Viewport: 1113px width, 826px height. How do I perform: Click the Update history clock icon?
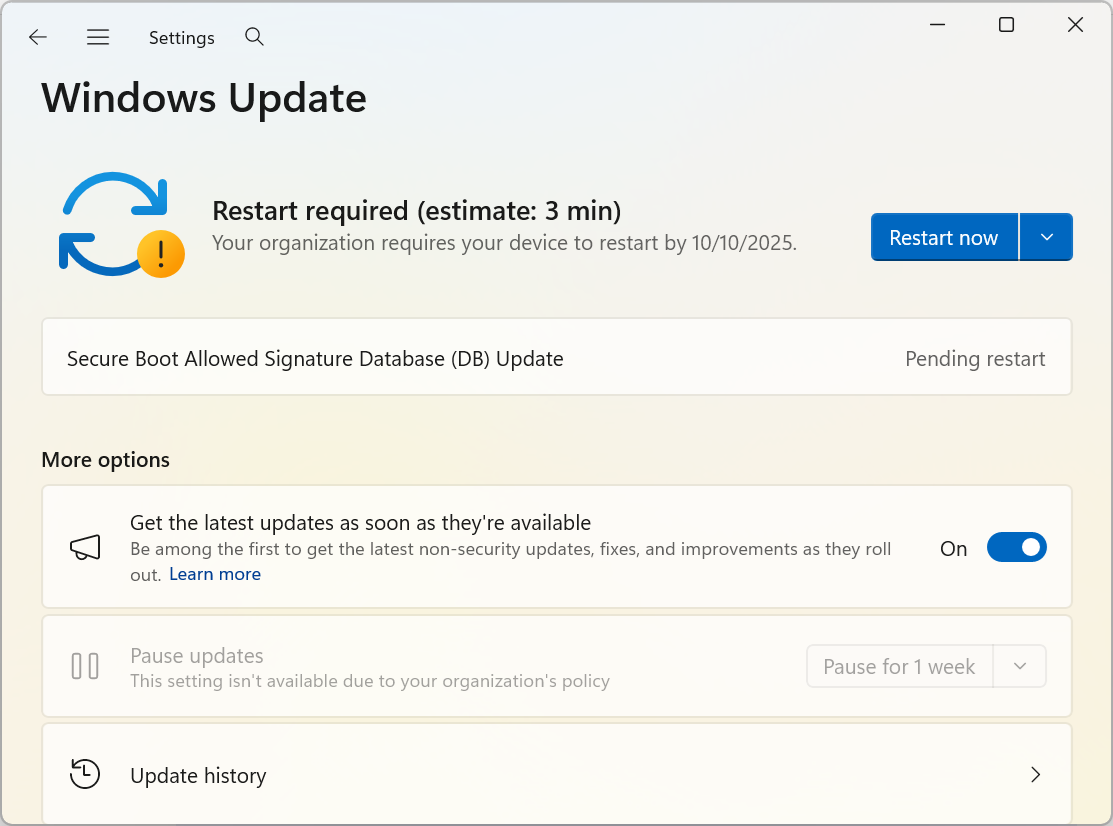point(85,774)
